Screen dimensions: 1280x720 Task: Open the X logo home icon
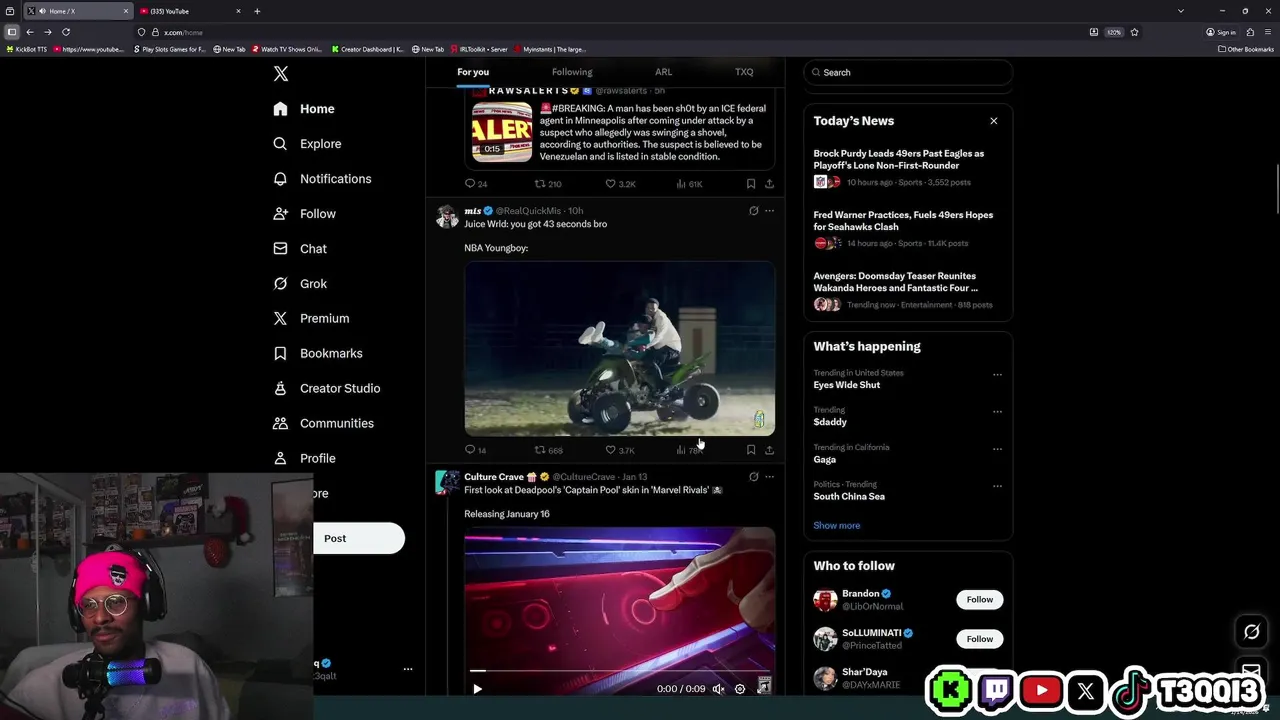[x=281, y=74]
